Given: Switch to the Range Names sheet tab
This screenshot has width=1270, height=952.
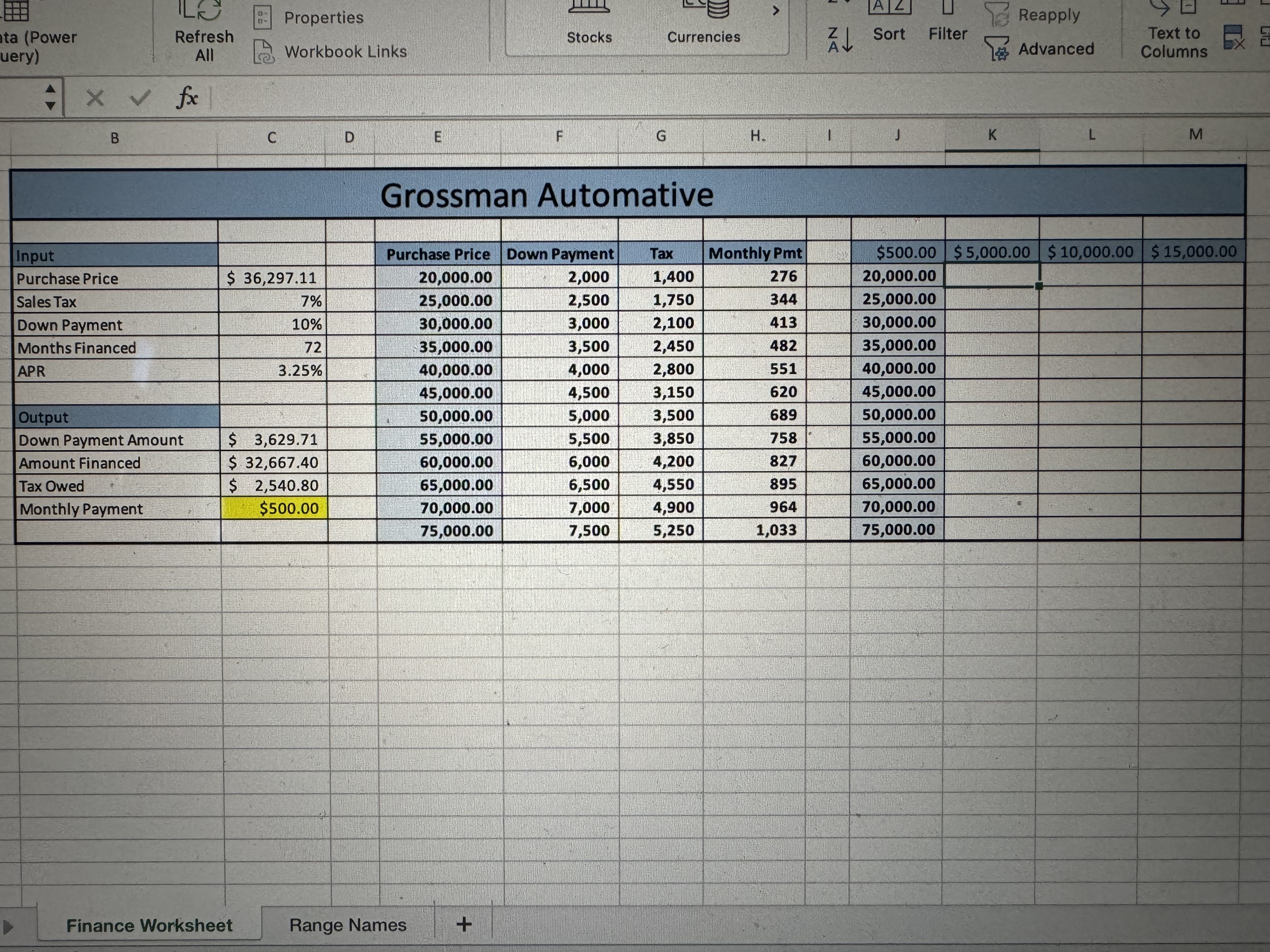Looking at the screenshot, I should click(x=347, y=925).
